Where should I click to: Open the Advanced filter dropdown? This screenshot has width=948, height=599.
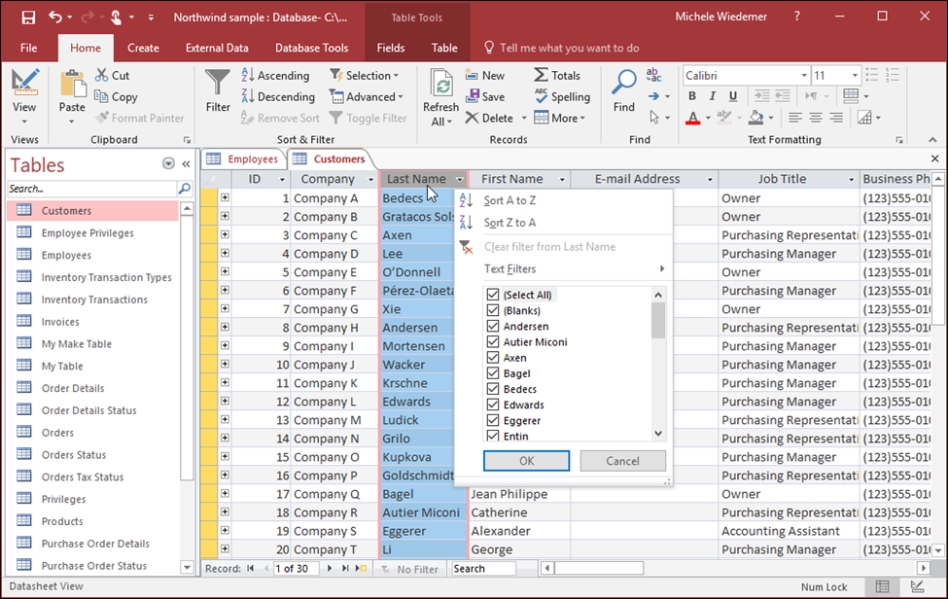366,96
